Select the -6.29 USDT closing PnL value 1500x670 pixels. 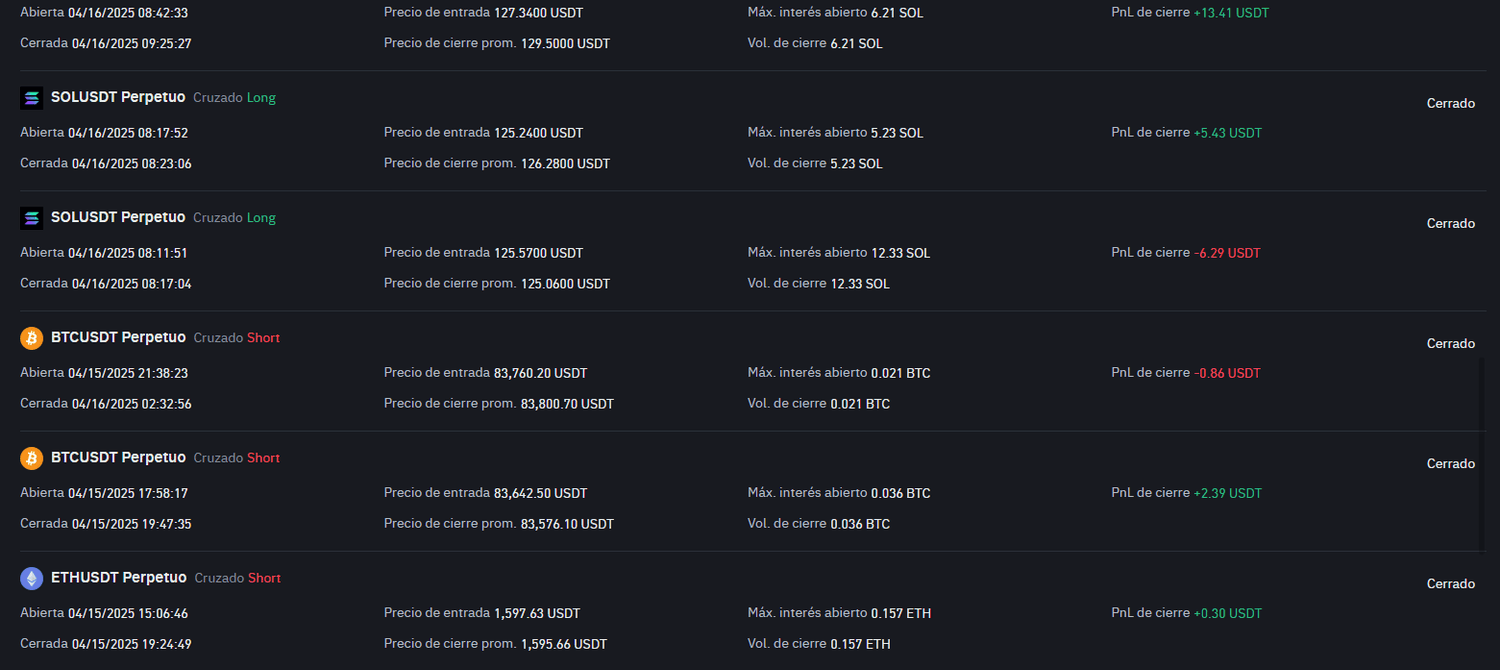1227,253
